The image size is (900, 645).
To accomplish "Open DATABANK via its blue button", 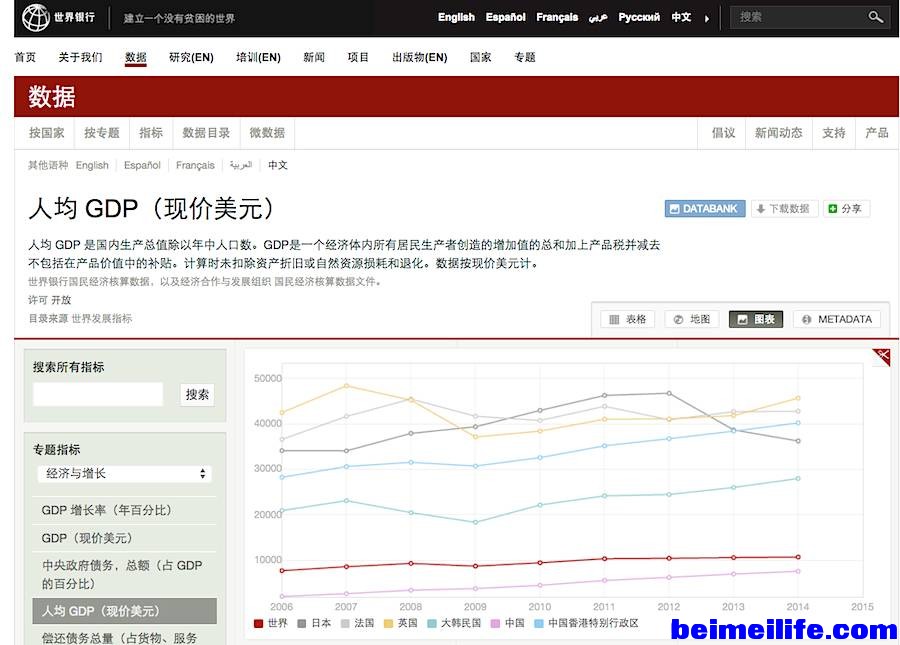I will pos(704,209).
